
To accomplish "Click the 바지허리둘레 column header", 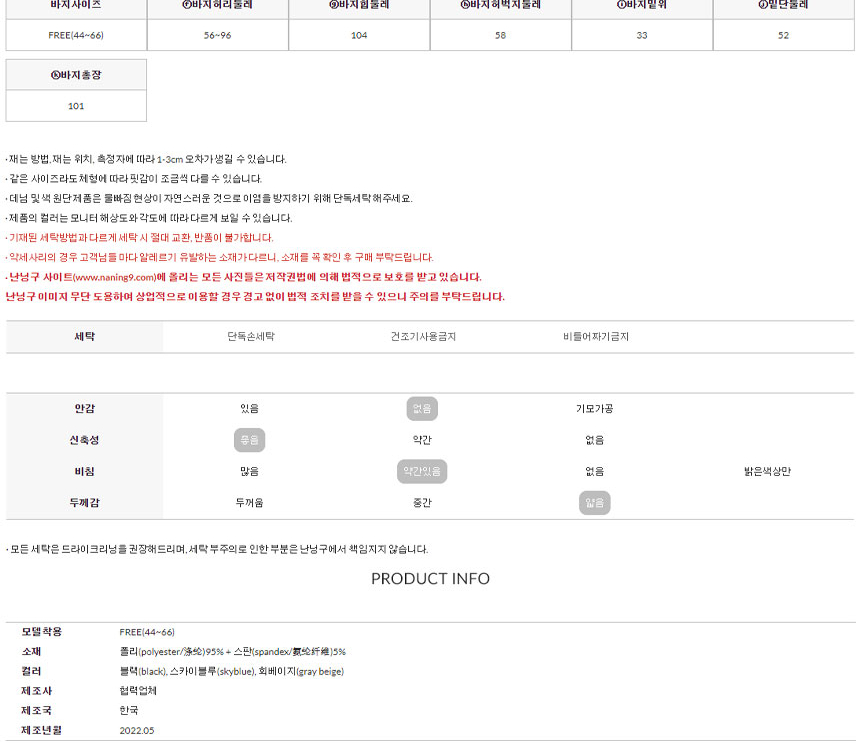I will click(217, 5).
